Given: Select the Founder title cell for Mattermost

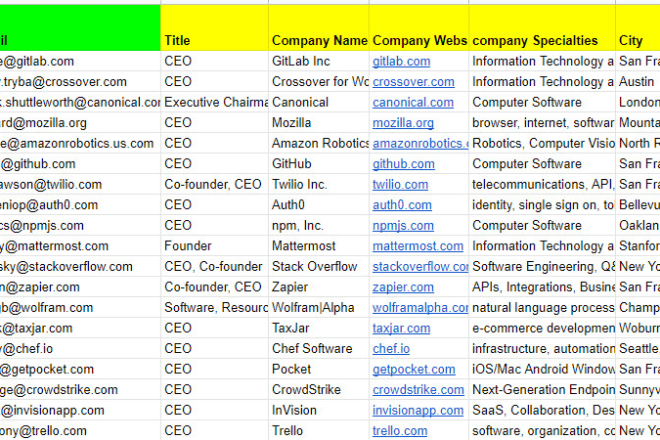Looking at the screenshot, I should (214, 246).
